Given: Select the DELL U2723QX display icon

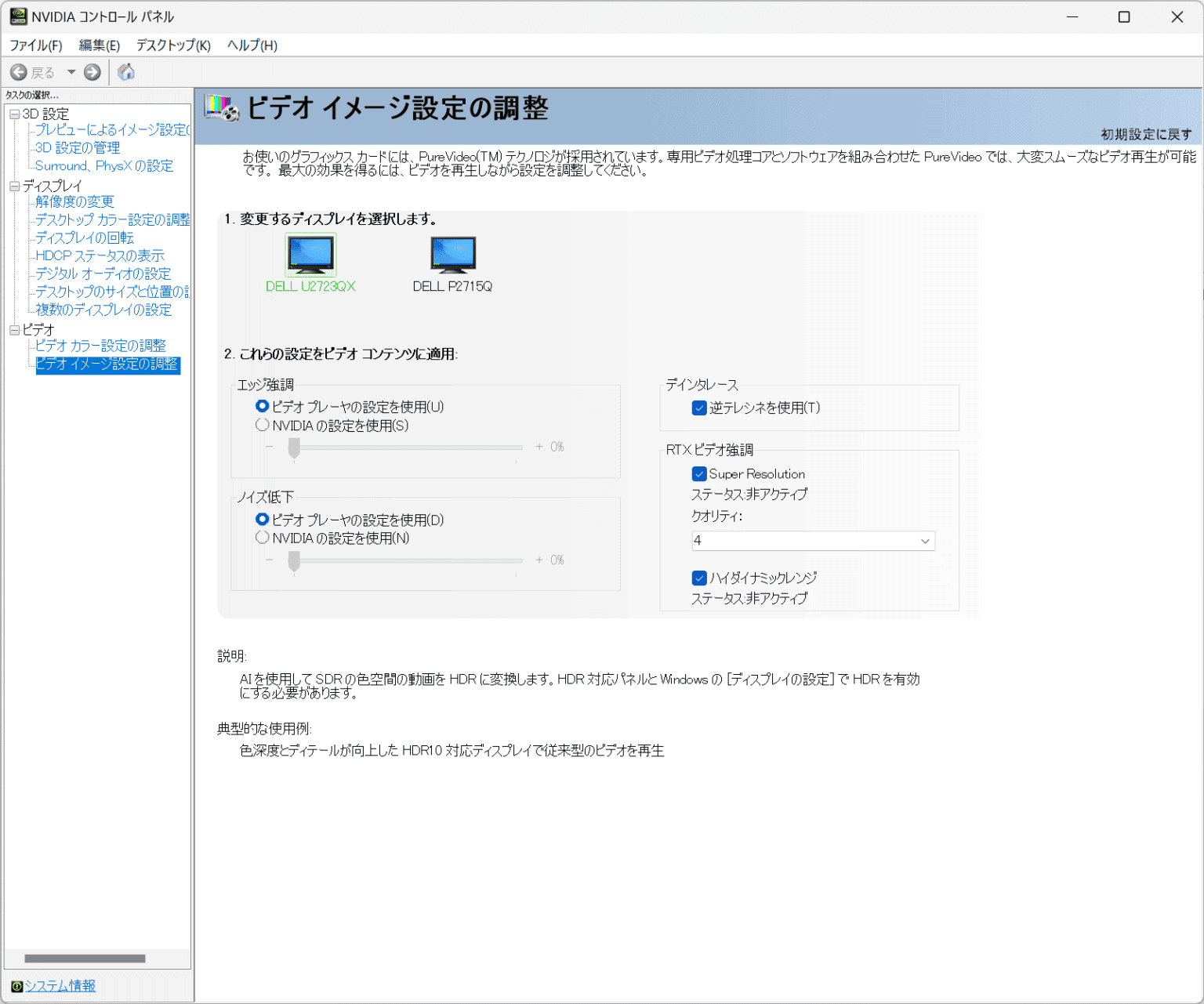Looking at the screenshot, I should 310,254.
